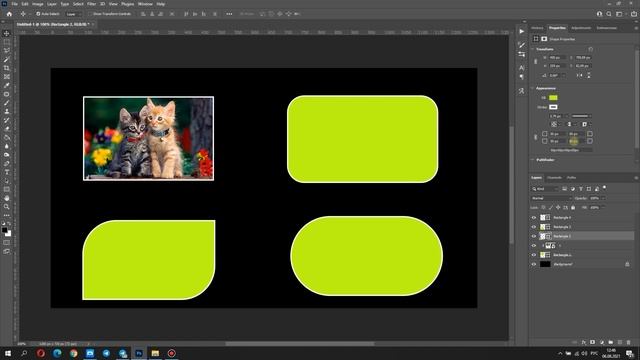The height and width of the screenshot is (360, 640).
Task: Select the Rectangular Marquee tool
Action: (x=7, y=42)
